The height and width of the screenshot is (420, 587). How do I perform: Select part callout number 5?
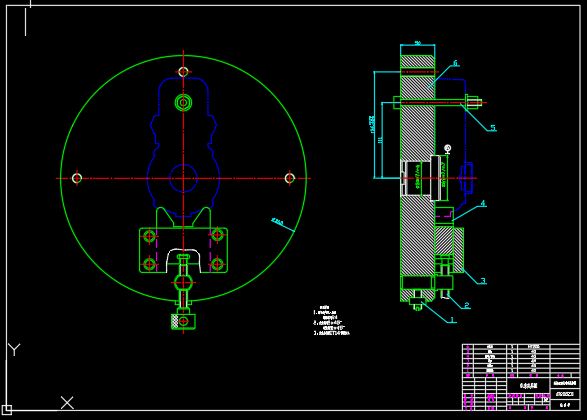(x=493, y=128)
